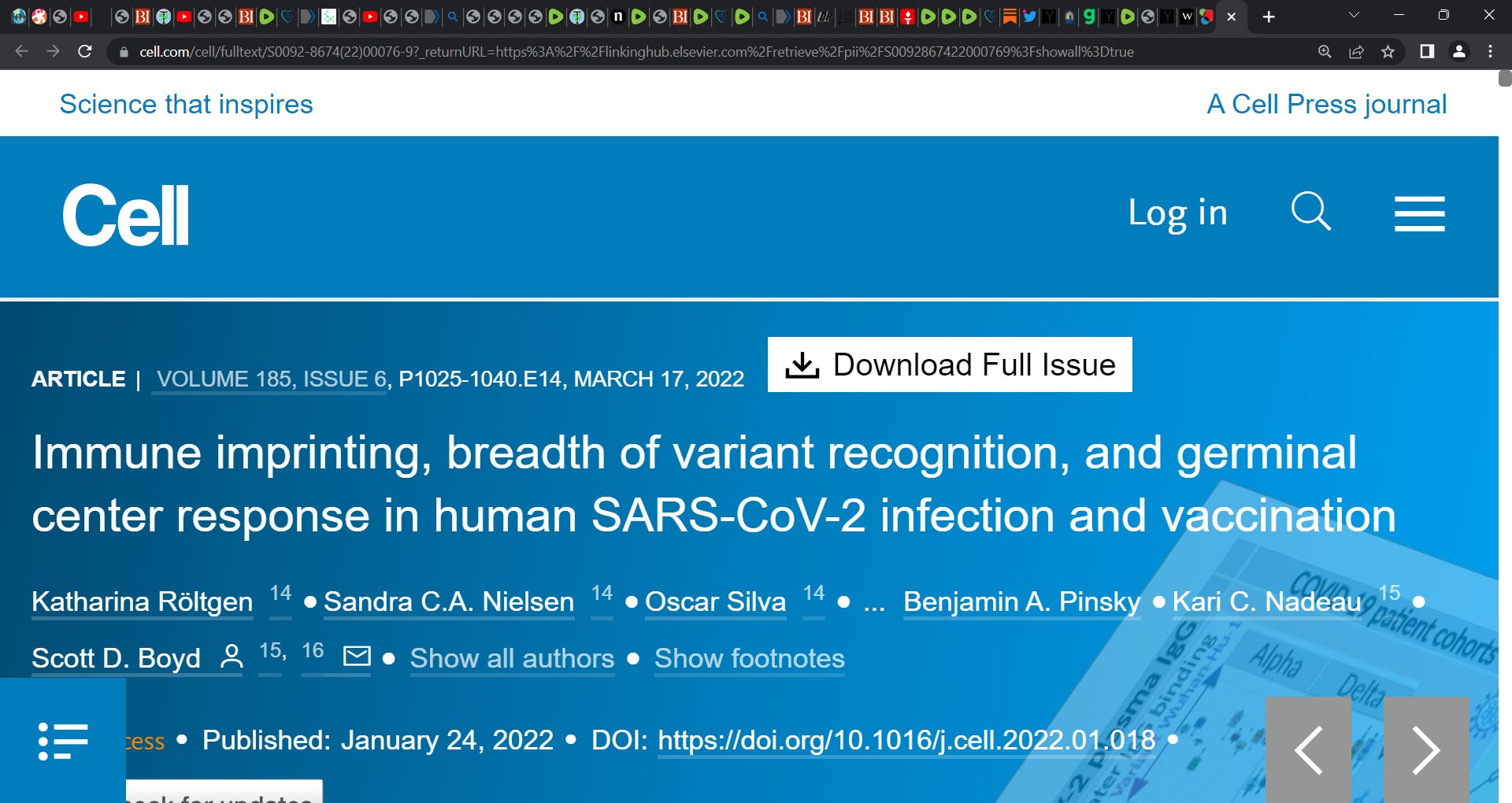1512x803 pixels.
Task: Expand Show all authors
Action: click(512, 658)
